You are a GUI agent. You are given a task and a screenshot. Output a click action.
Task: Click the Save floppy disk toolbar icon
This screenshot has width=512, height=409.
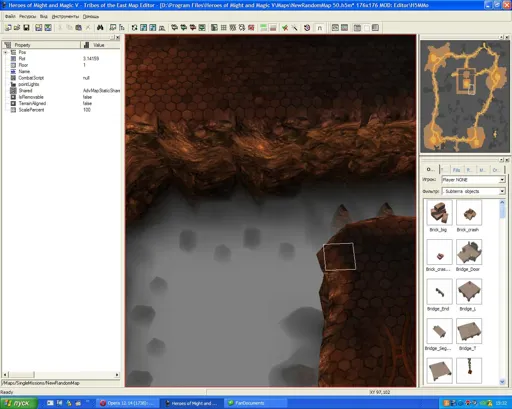tap(26, 28)
